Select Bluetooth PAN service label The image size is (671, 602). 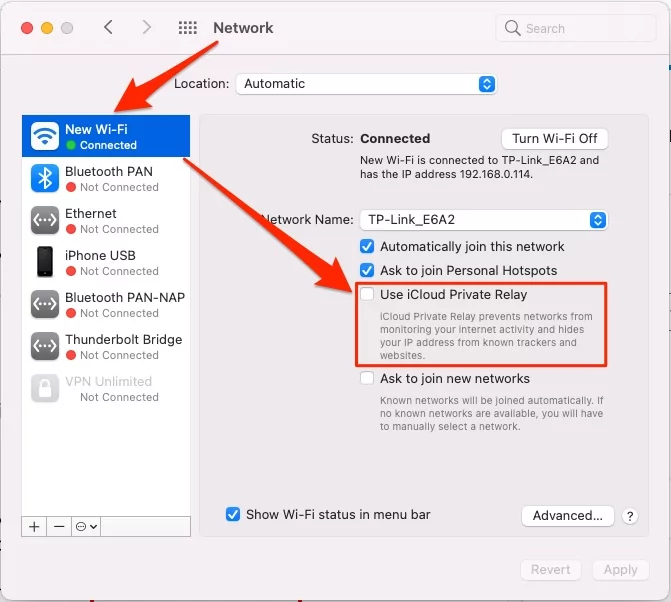(x=109, y=171)
